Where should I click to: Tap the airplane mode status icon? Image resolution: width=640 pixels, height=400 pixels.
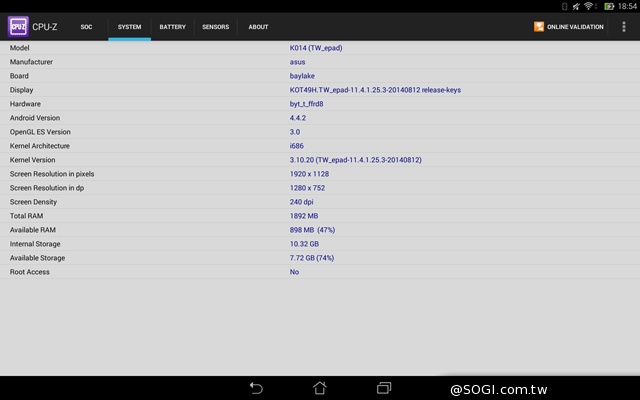pyautogui.click(x=576, y=6)
